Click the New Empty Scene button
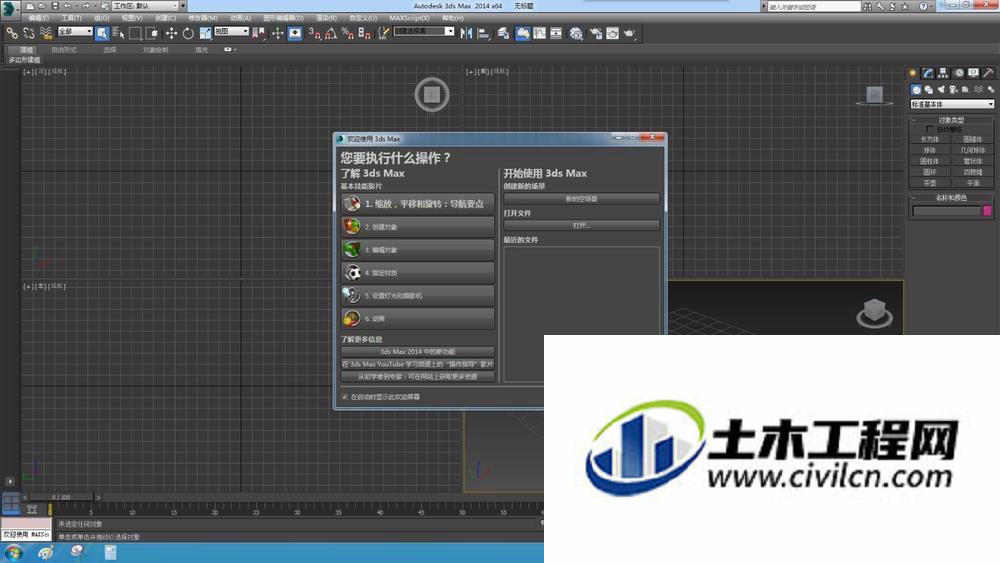 coord(582,199)
